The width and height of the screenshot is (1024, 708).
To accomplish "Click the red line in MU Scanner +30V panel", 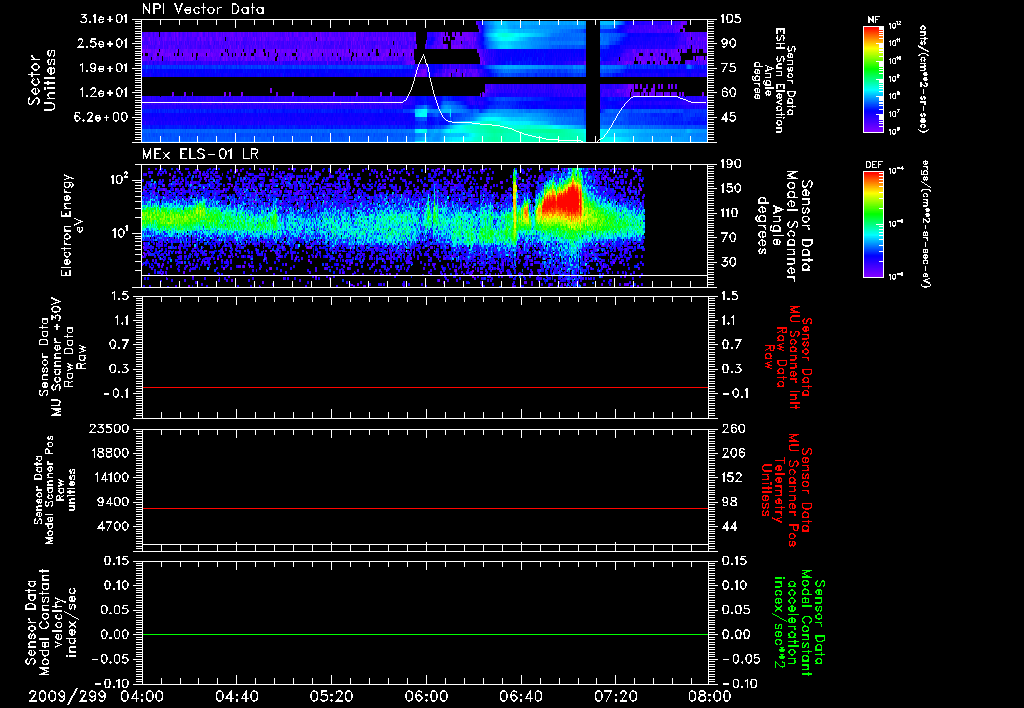I will click(x=425, y=387).
